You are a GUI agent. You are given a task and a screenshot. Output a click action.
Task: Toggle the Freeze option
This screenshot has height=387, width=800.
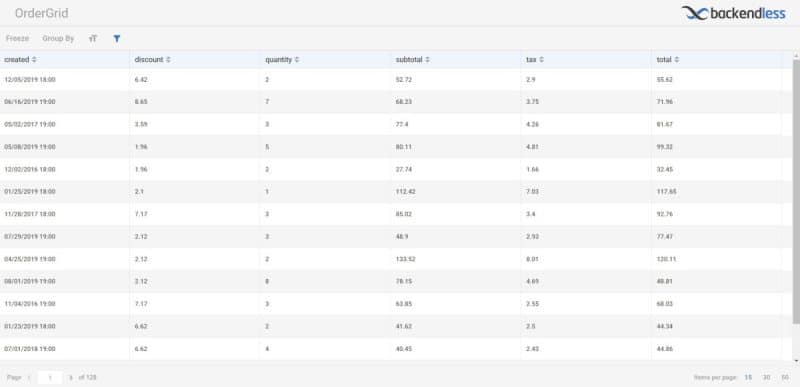click(x=17, y=38)
